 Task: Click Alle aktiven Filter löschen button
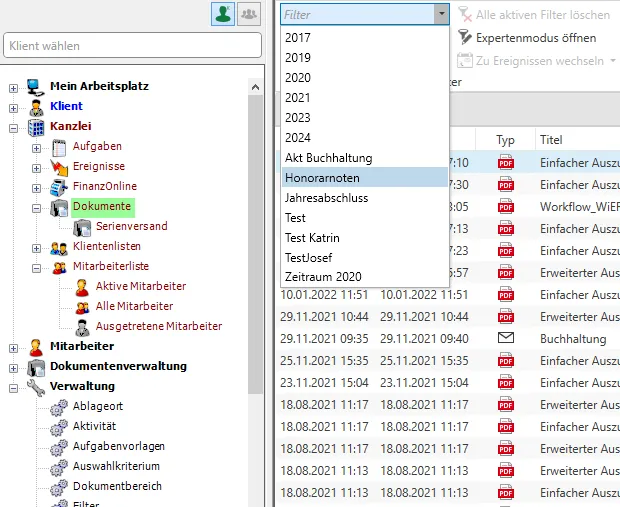(534, 15)
